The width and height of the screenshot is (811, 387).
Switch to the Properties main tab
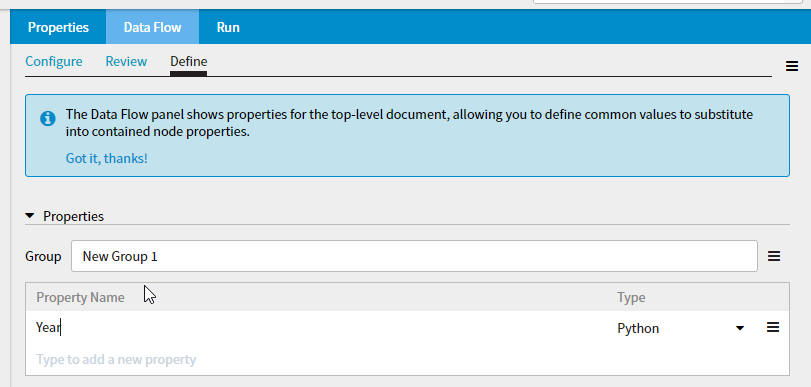point(58,27)
